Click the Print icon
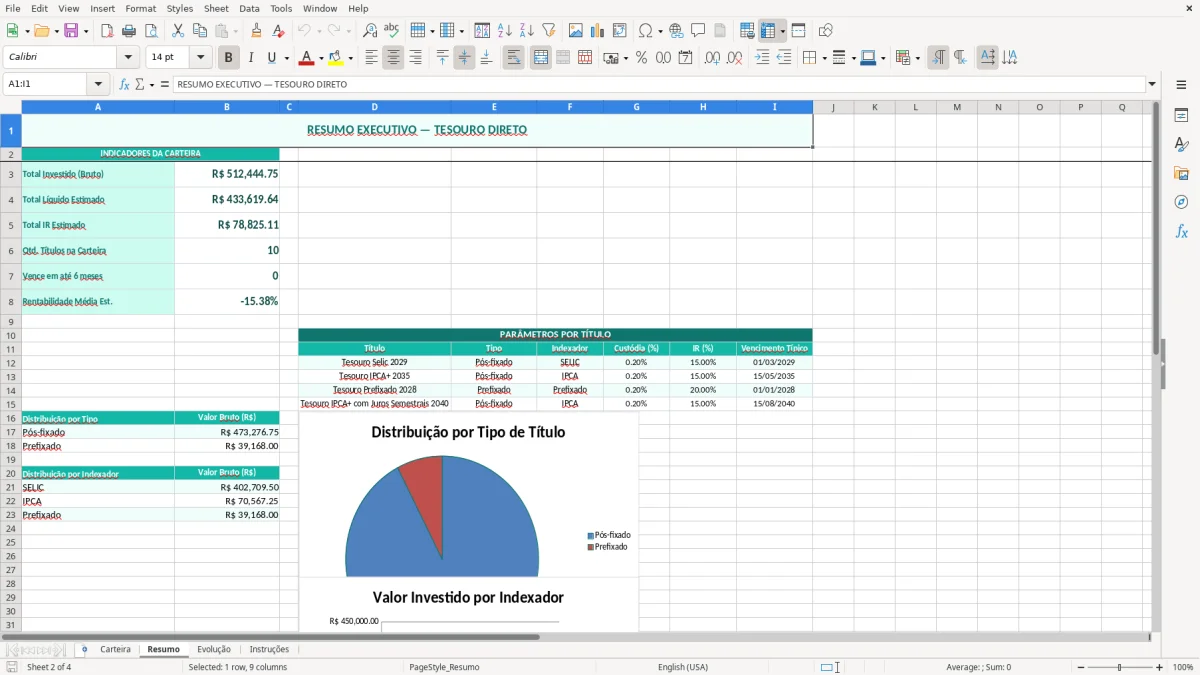 coord(129,31)
